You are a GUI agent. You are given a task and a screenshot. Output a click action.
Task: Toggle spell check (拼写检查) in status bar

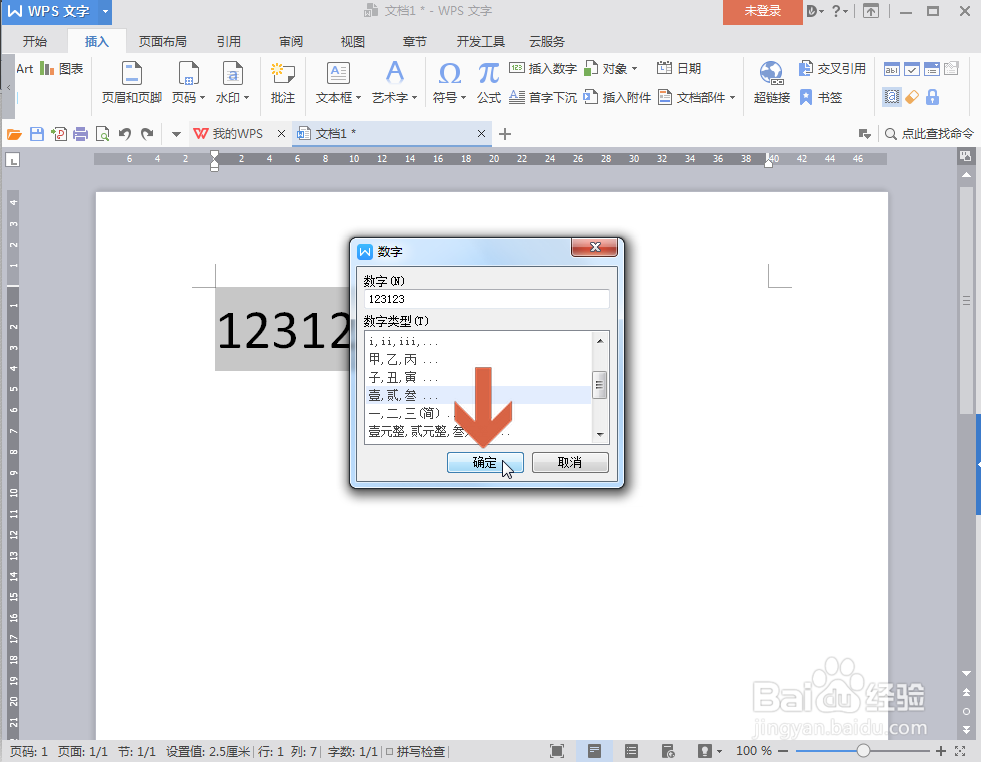coord(415,751)
